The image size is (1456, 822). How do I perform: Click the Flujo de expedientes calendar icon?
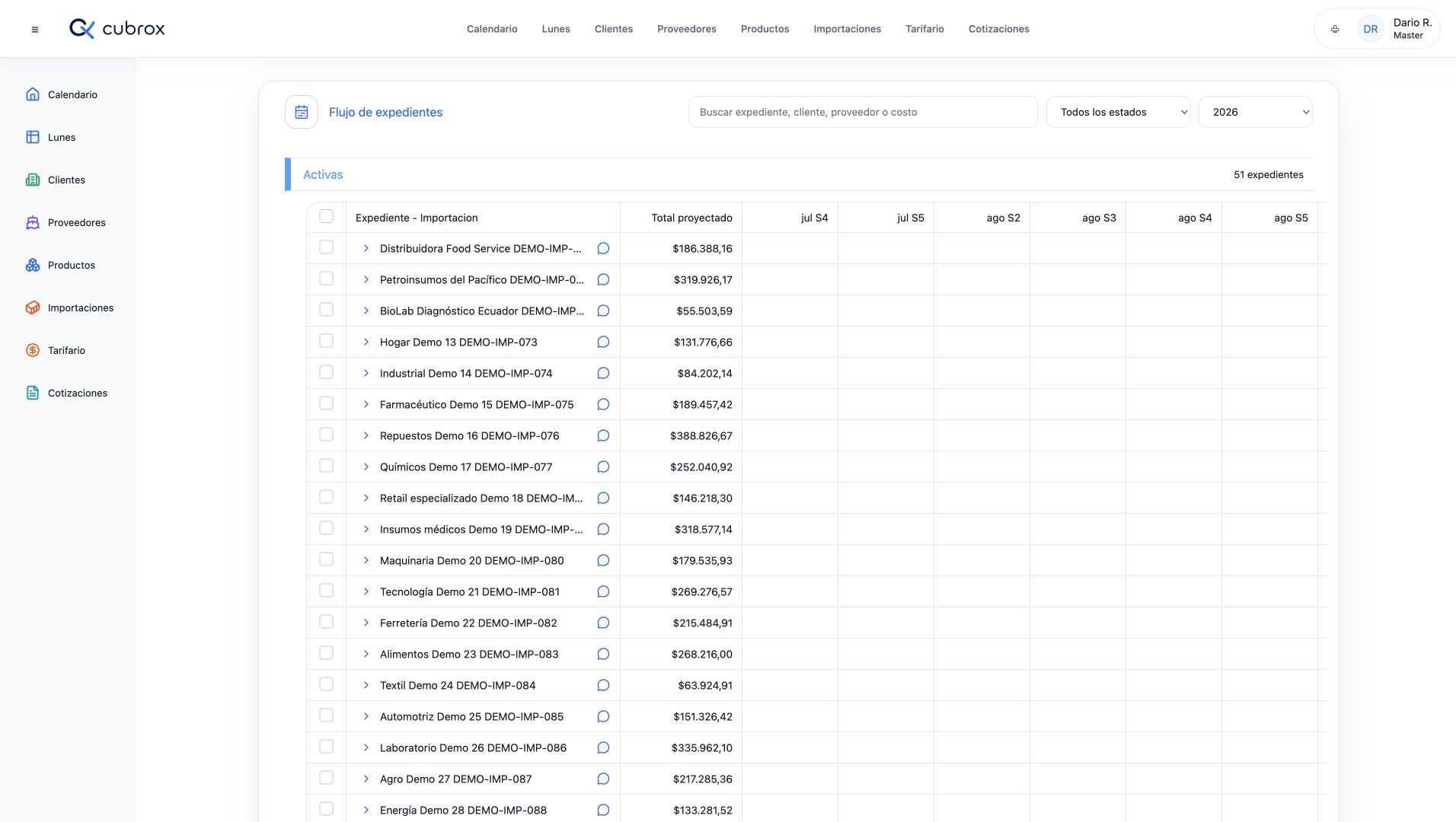302,112
